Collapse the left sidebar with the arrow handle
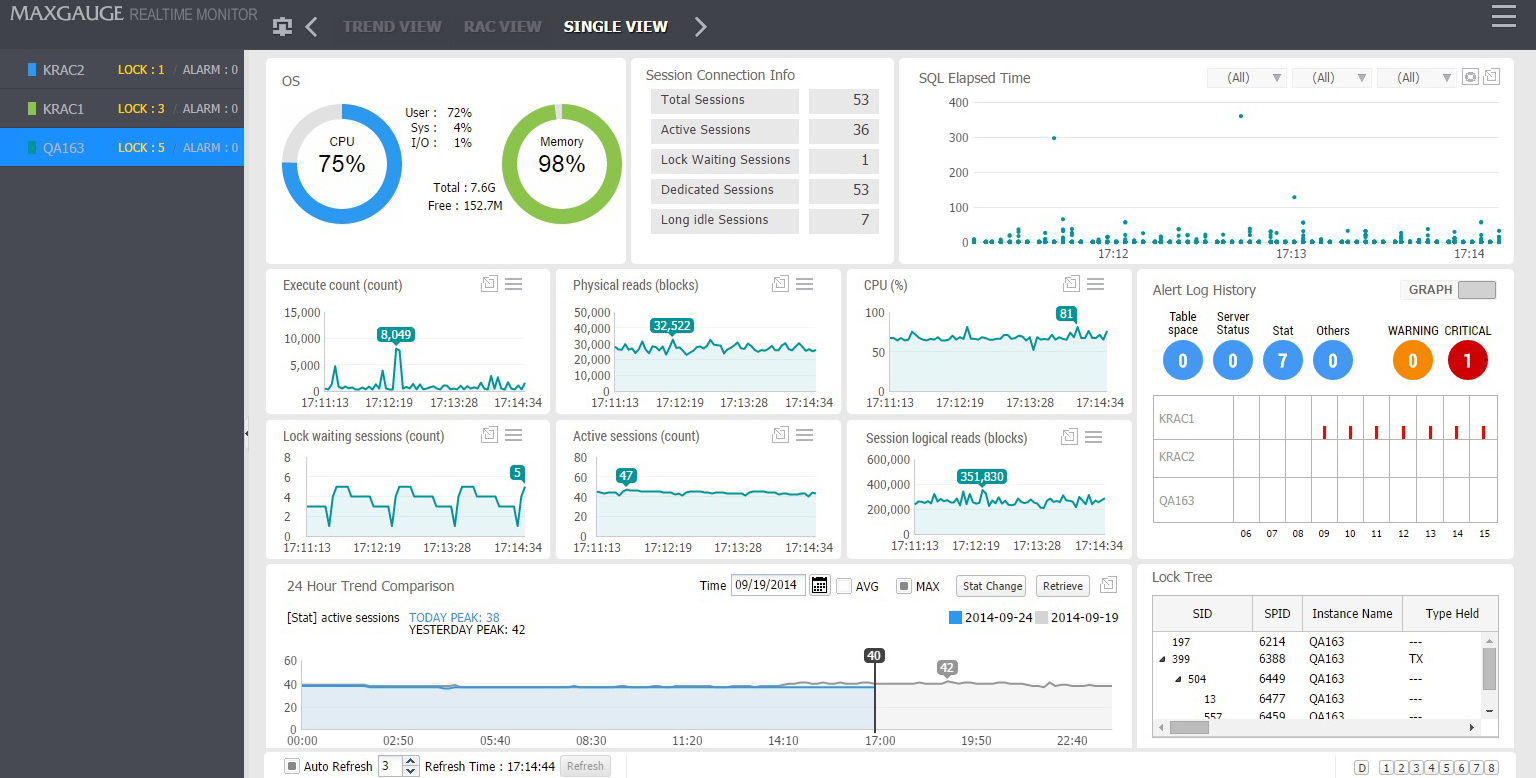Image resolution: width=1536 pixels, height=778 pixels. click(247, 433)
